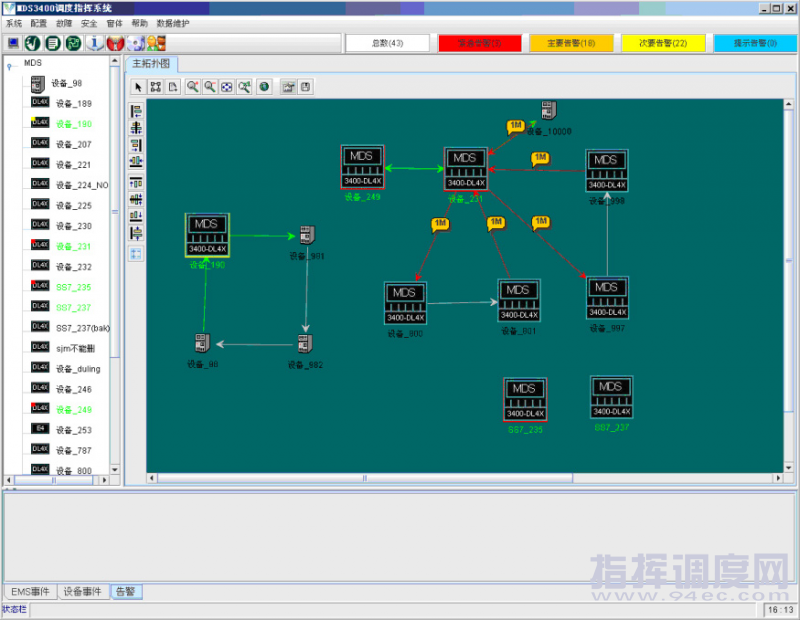800x620 pixels.
Task: Open the 配置 menu
Action: click(x=39, y=23)
